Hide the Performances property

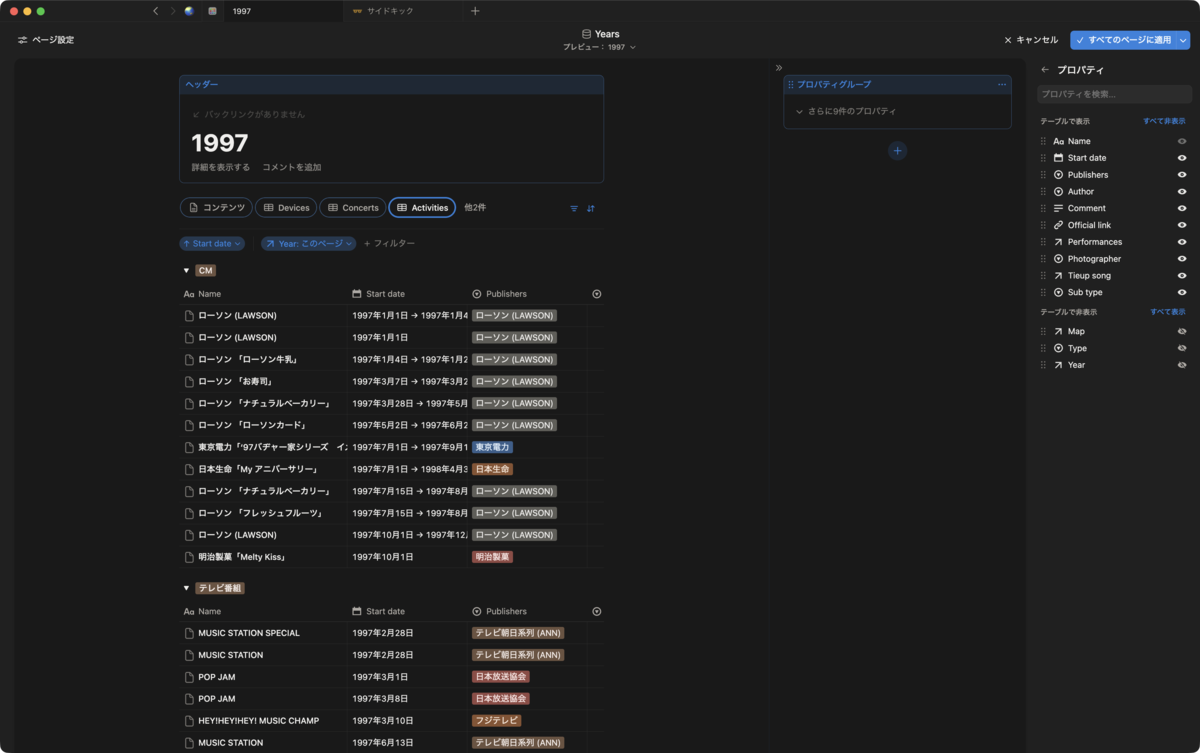click(1182, 242)
